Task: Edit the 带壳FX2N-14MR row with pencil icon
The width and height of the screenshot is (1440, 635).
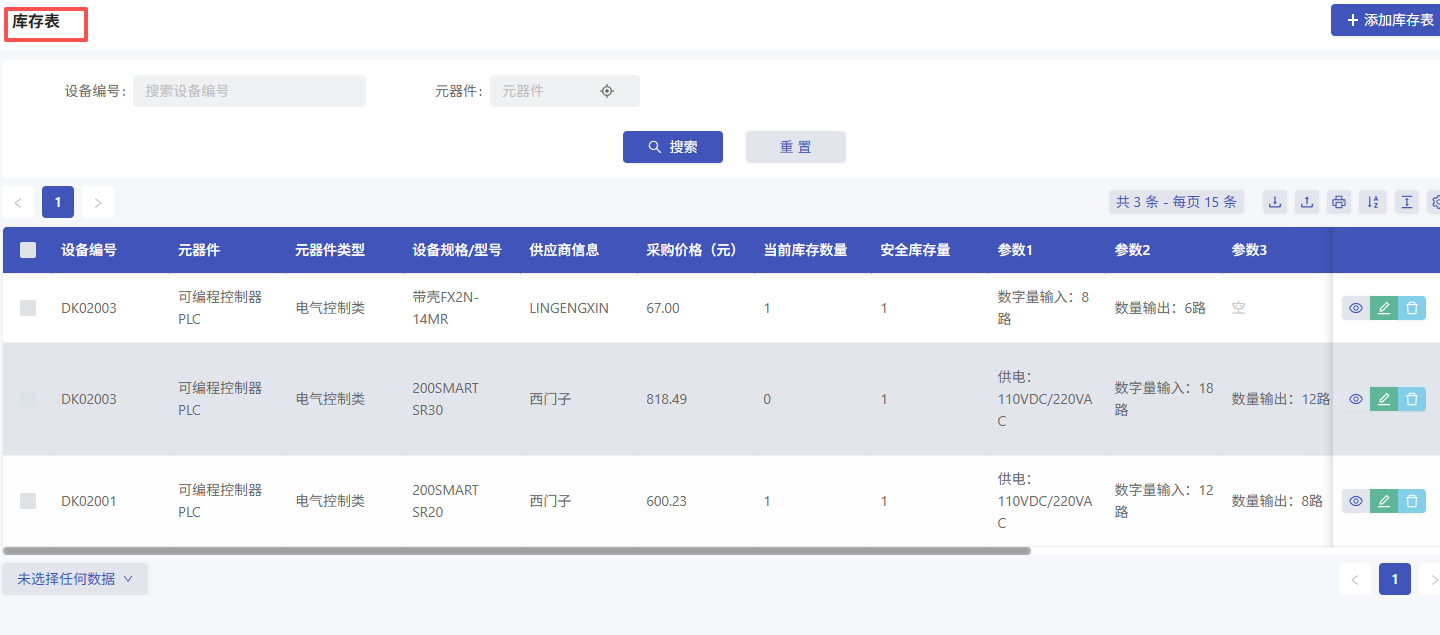Action: (1383, 308)
